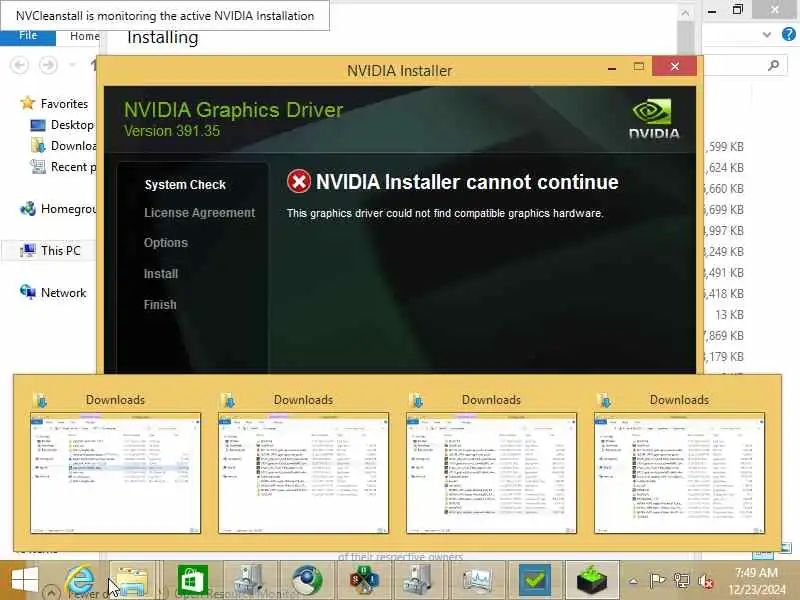
Task: Open the File tab in Explorer
Action: pos(28,36)
